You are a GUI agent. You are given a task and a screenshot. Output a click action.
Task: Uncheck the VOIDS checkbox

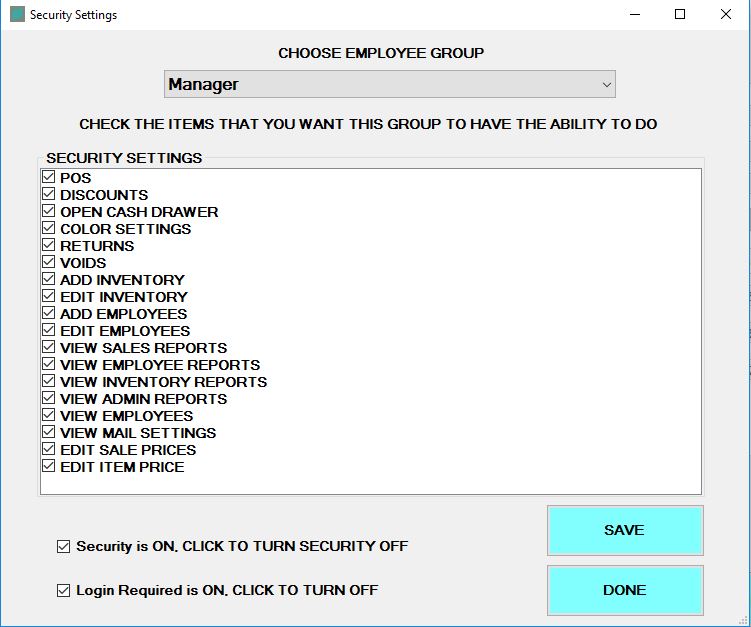pos(48,263)
